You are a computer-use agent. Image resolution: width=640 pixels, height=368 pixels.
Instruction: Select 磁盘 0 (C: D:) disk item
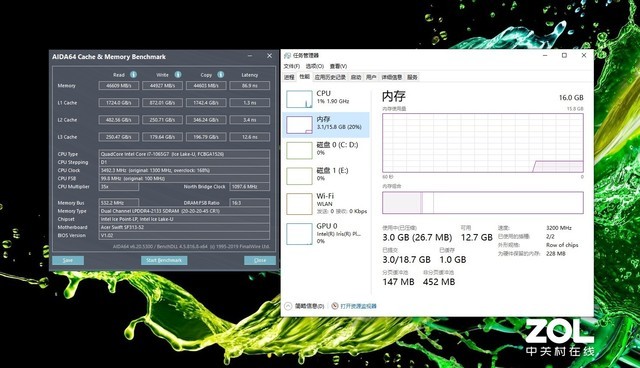pyautogui.click(x=326, y=150)
